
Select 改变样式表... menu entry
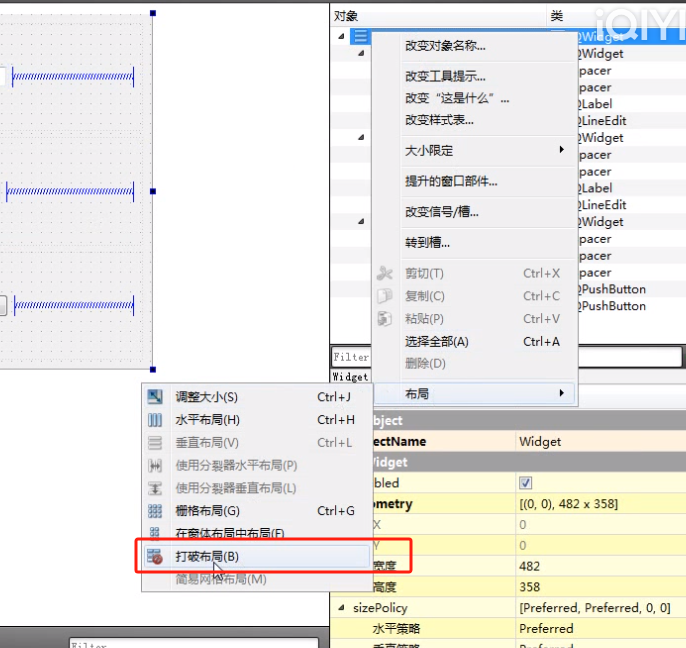(x=439, y=120)
